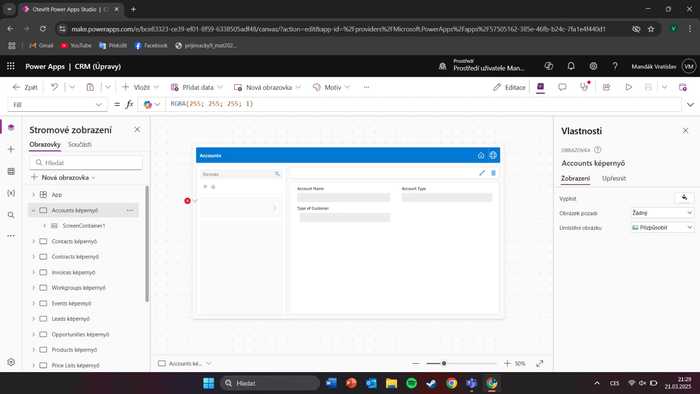Preview the app with play icon
700x394 pixels.
[x=628, y=87]
